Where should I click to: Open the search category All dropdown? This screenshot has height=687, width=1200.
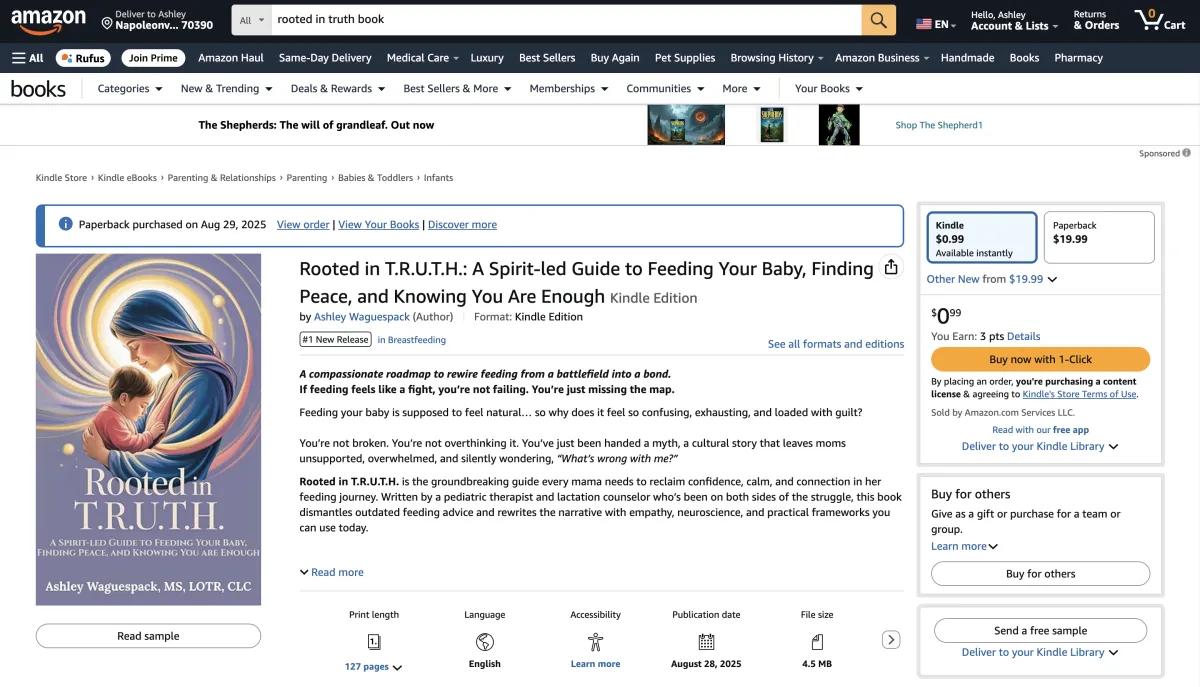coord(253,20)
